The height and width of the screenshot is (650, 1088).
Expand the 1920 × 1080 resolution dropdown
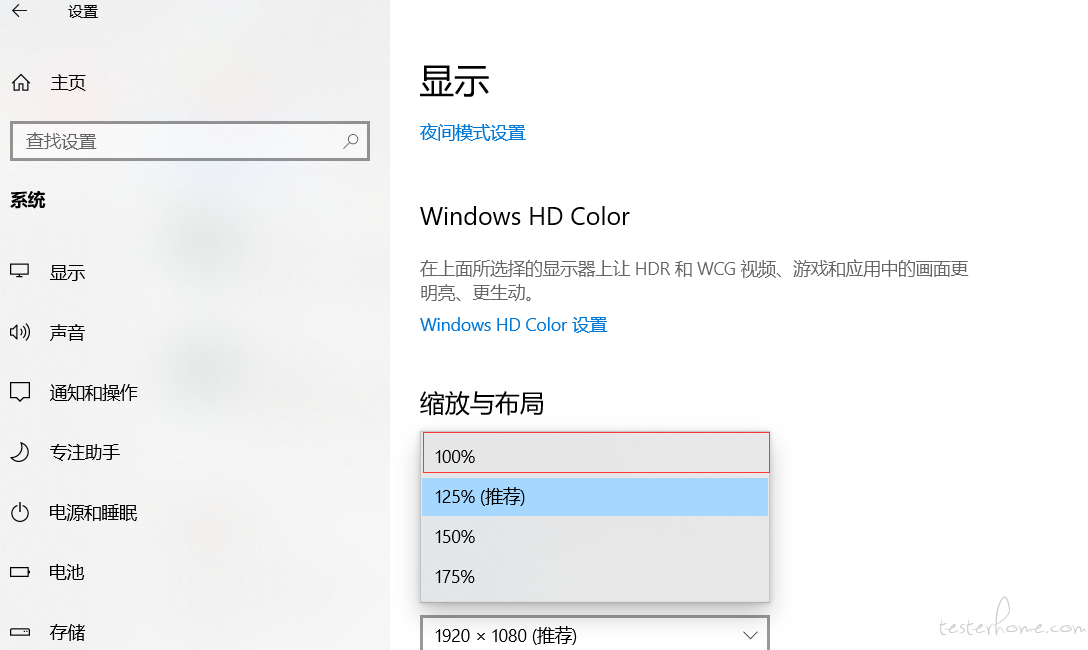pos(595,634)
